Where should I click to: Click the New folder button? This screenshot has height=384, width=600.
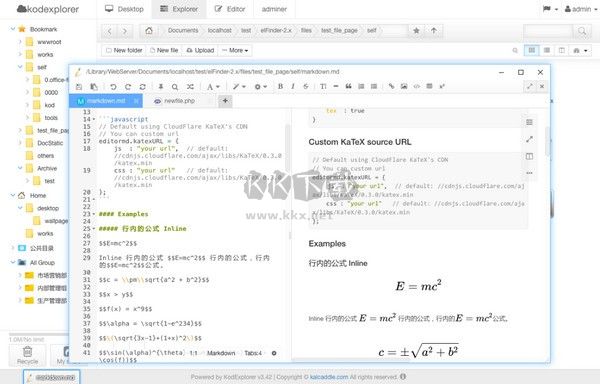[124, 50]
